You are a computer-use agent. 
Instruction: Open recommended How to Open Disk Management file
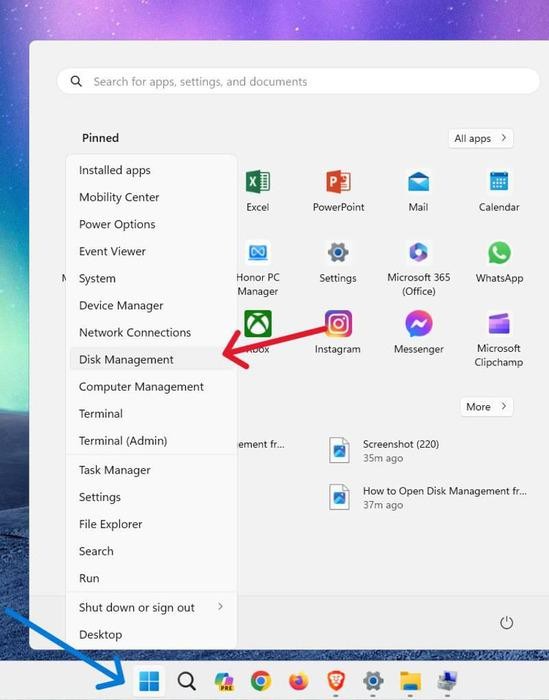428,497
